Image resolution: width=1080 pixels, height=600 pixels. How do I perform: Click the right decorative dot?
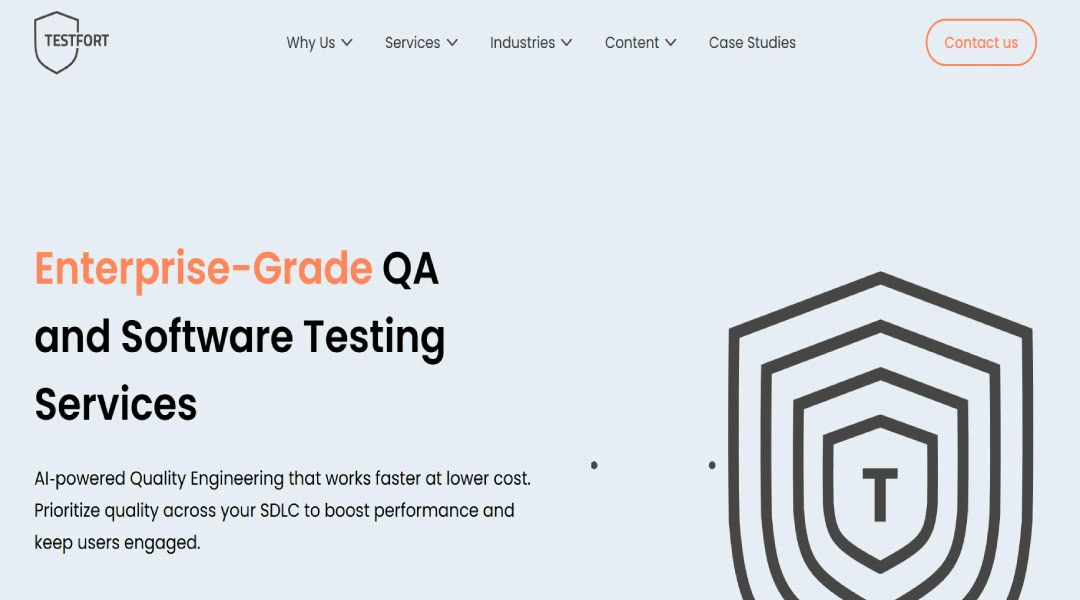coord(713,464)
